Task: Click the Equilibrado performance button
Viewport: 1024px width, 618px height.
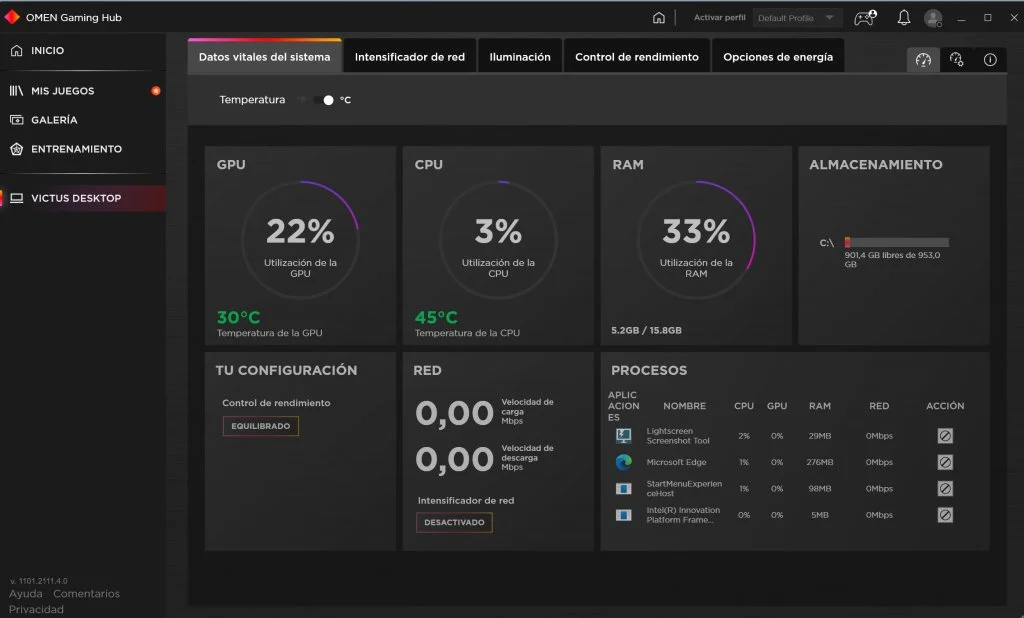Action: pos(261,426)
